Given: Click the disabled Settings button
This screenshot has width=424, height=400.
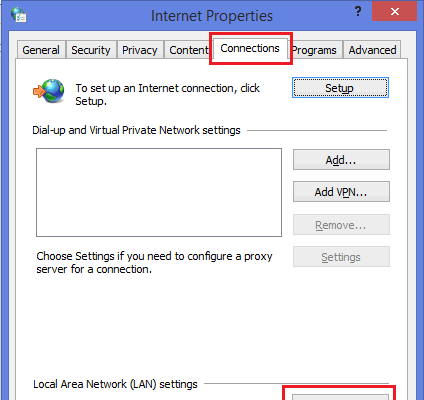Looking at the screenshot, I should [x=341, y=257].
